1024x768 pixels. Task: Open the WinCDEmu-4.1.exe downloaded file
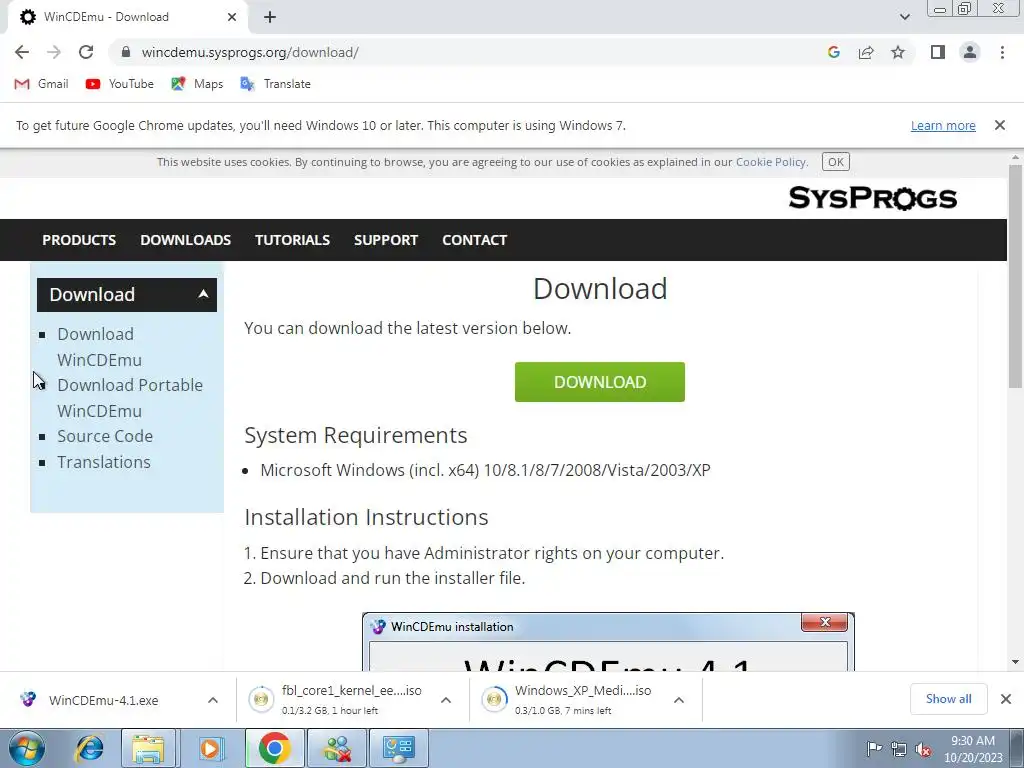coord(104,700)
